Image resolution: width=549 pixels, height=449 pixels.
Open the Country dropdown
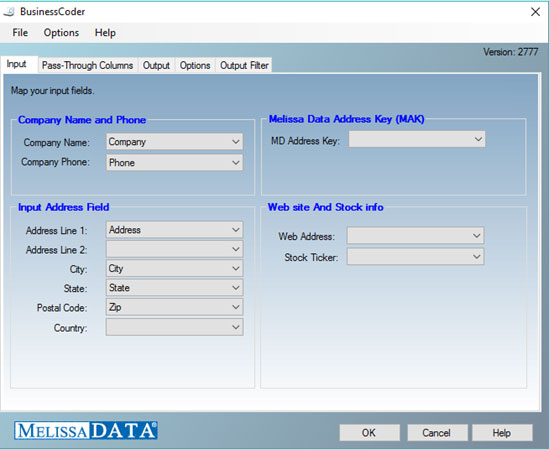point(174,327)
